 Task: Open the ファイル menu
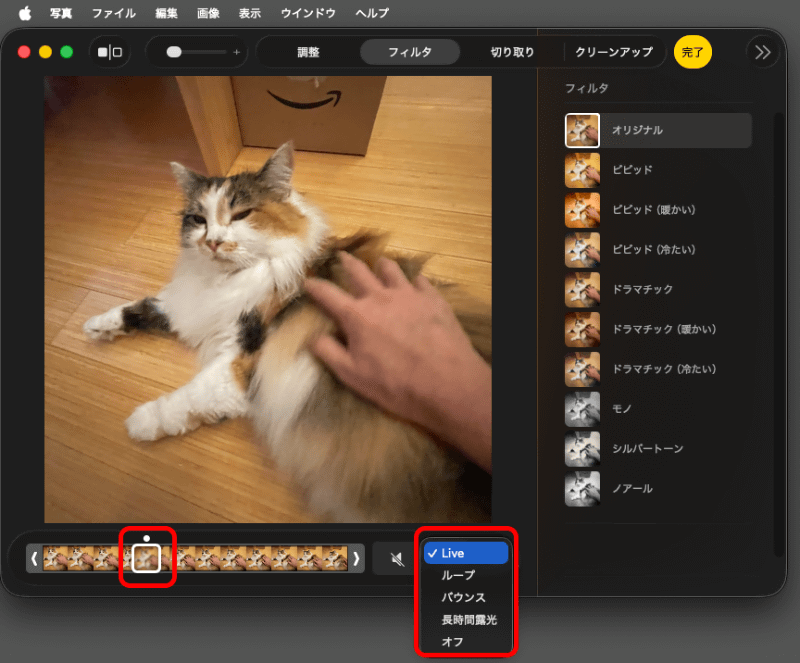click(113, 13)
